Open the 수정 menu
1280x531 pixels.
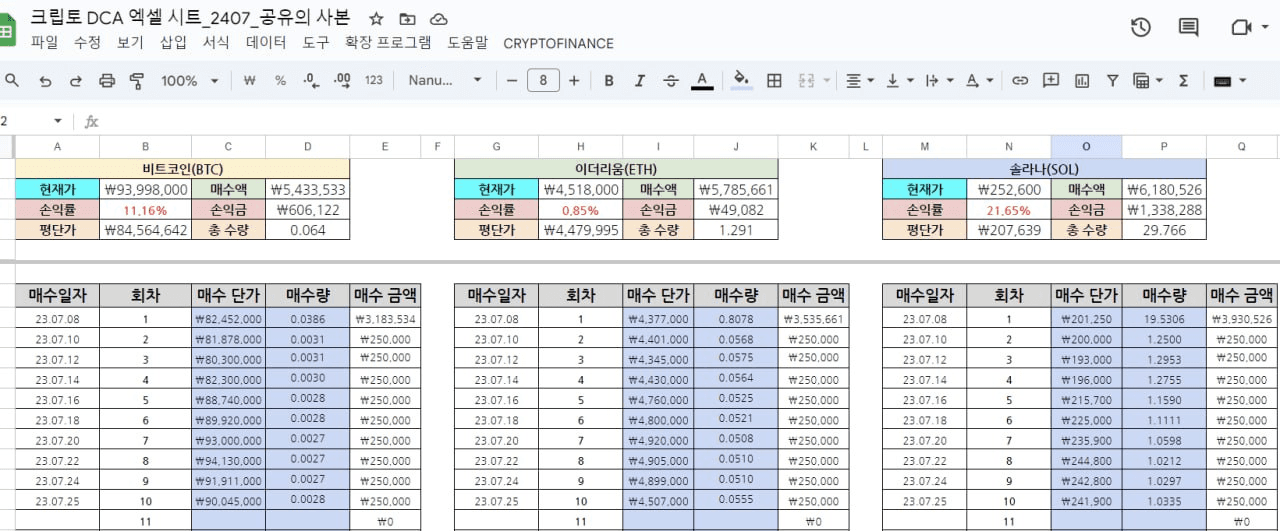(87, 43)
